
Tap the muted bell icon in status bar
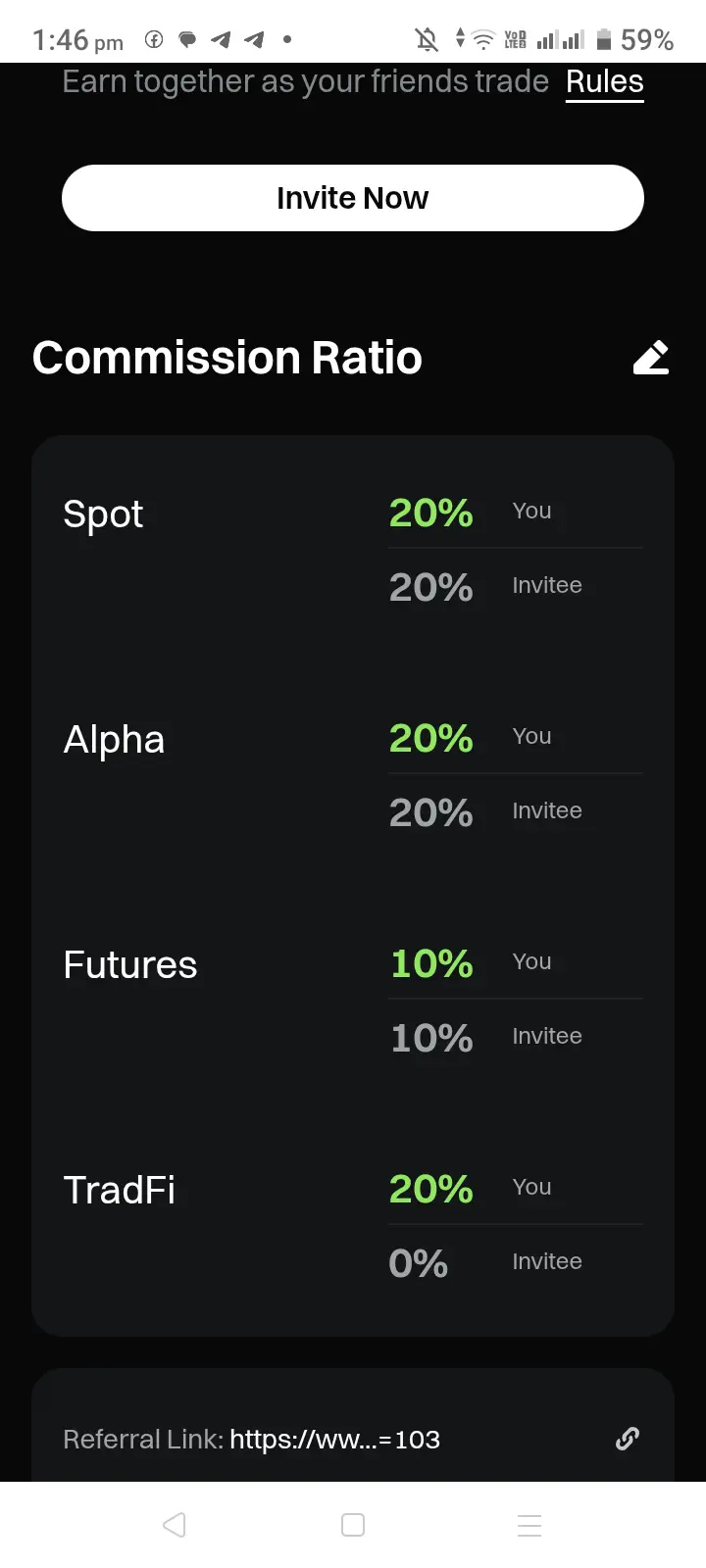tap(427, 39)
